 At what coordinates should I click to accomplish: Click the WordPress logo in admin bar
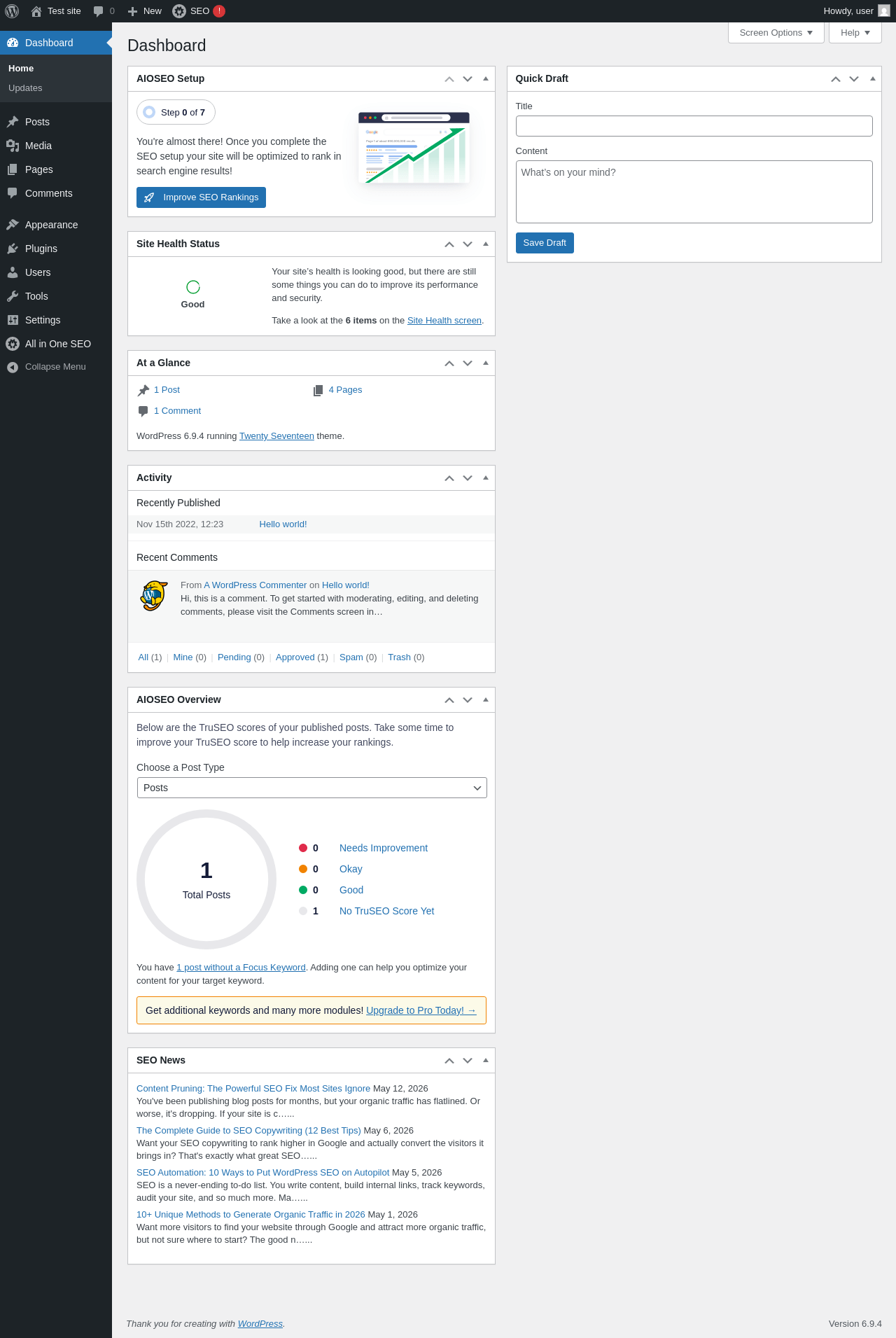[12, 11]
